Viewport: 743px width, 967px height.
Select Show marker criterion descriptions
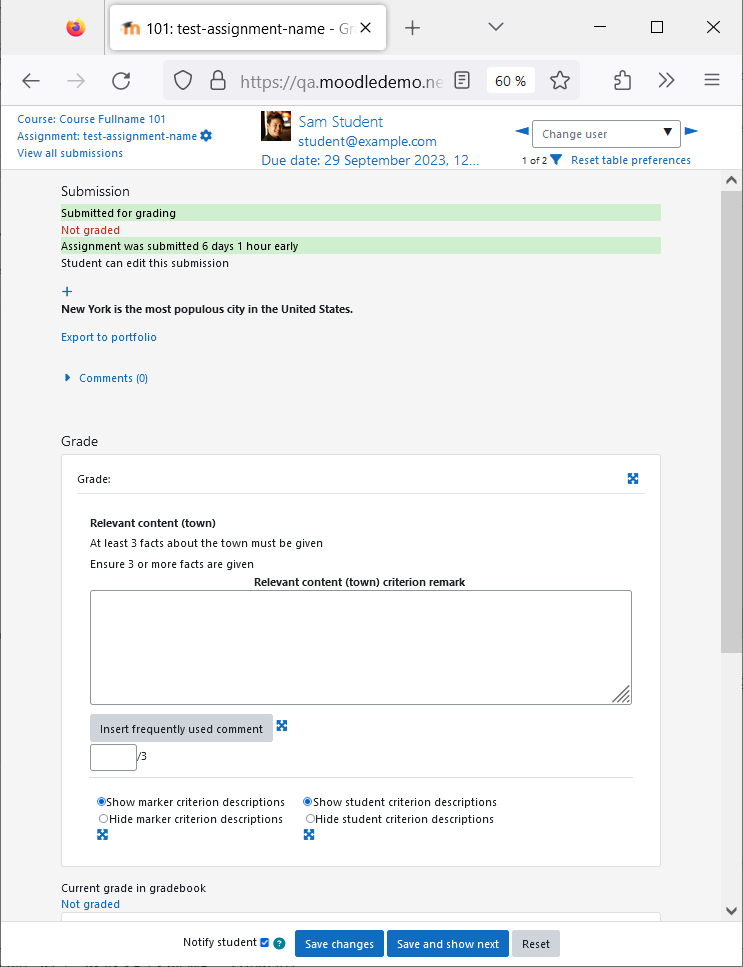(x=101, y=802)
